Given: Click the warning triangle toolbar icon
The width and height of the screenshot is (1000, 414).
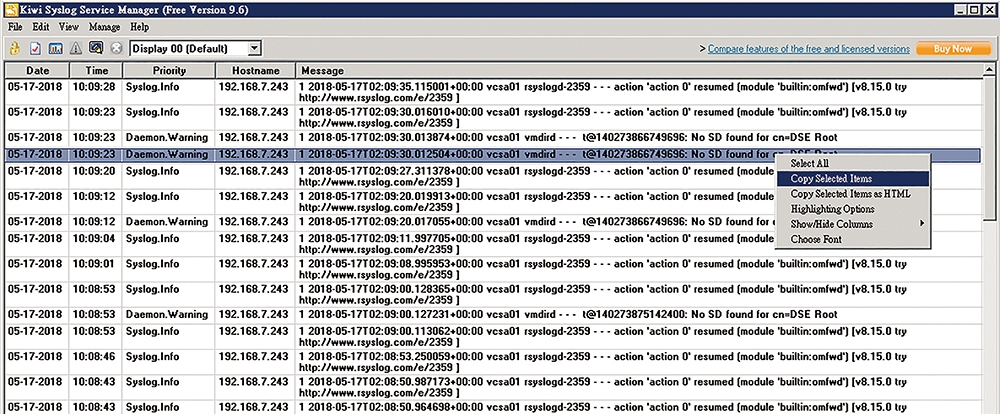Looking at the screenshot, I should click(x=75, y=48).
